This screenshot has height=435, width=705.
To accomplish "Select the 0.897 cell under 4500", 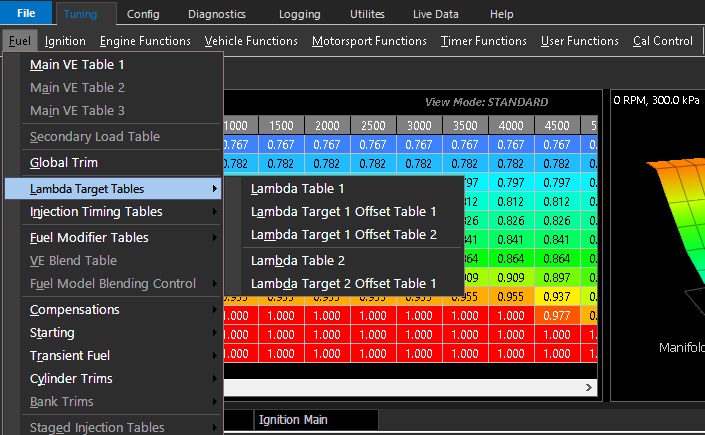I will click(x=557, y=278).
